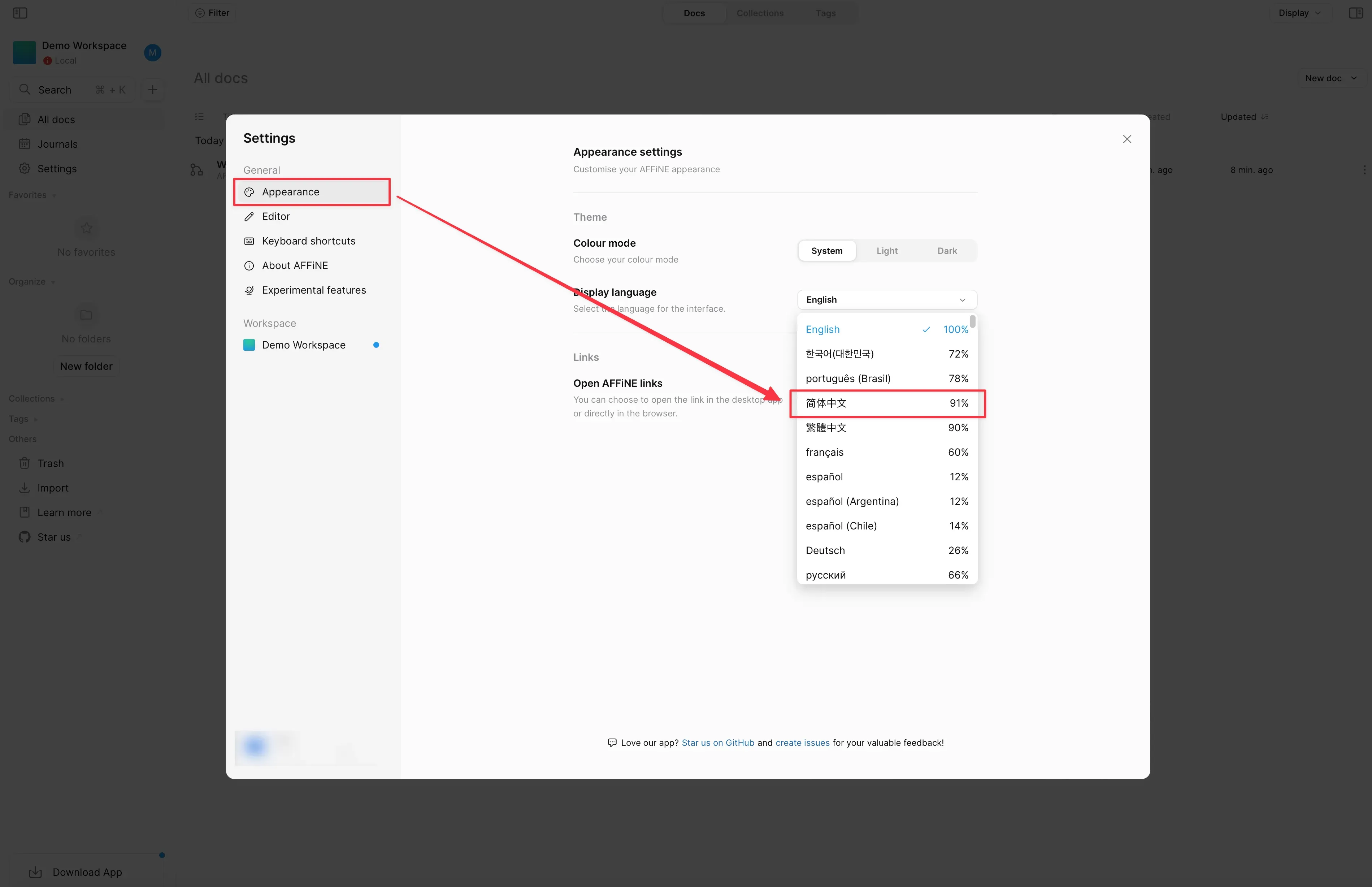The height and width of the screenshot is (887, 1372).
Task: Expand the Tags section
Action: [x=23, y=419]
